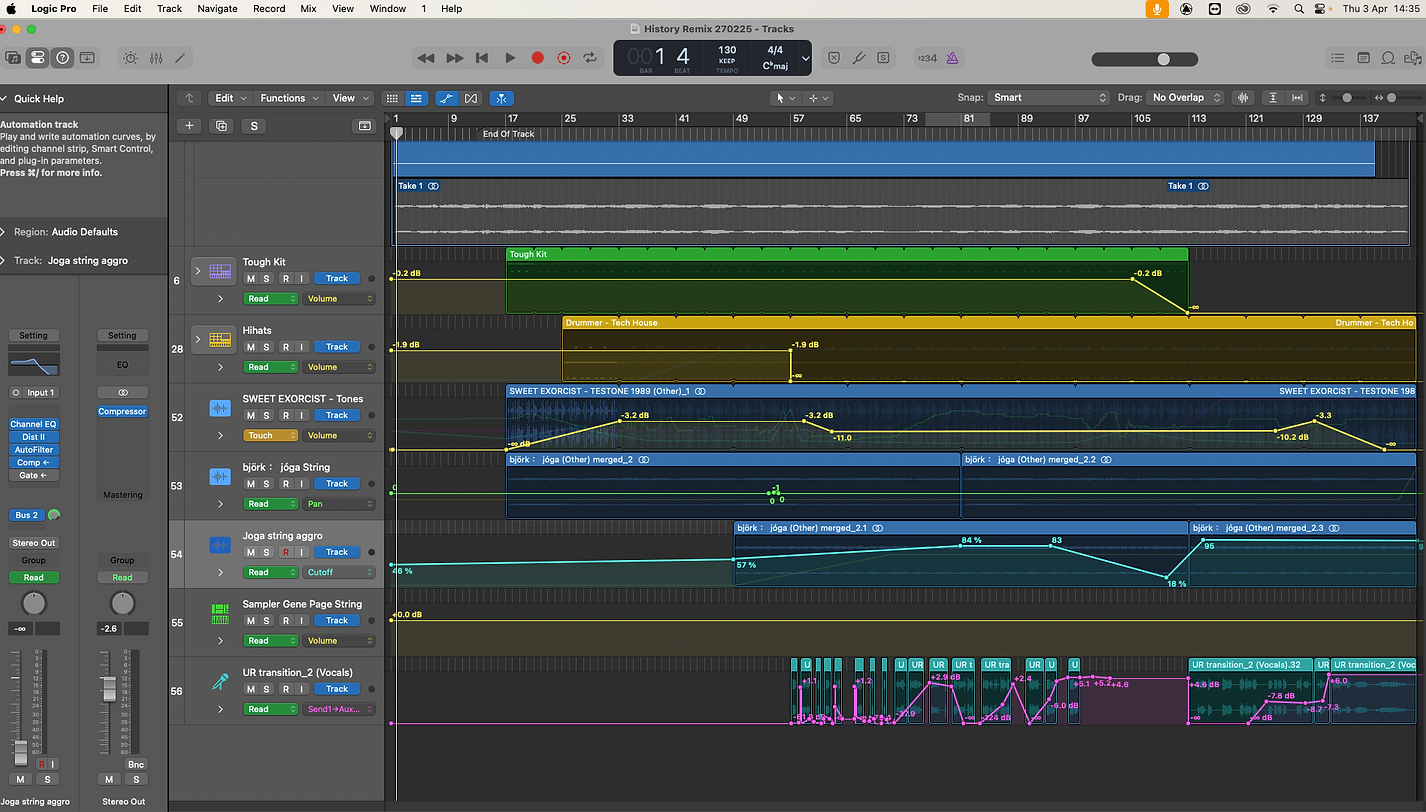Open the Snap Smart dropdown
This screenshot has height=812, width=1426.
point(1049,98)
